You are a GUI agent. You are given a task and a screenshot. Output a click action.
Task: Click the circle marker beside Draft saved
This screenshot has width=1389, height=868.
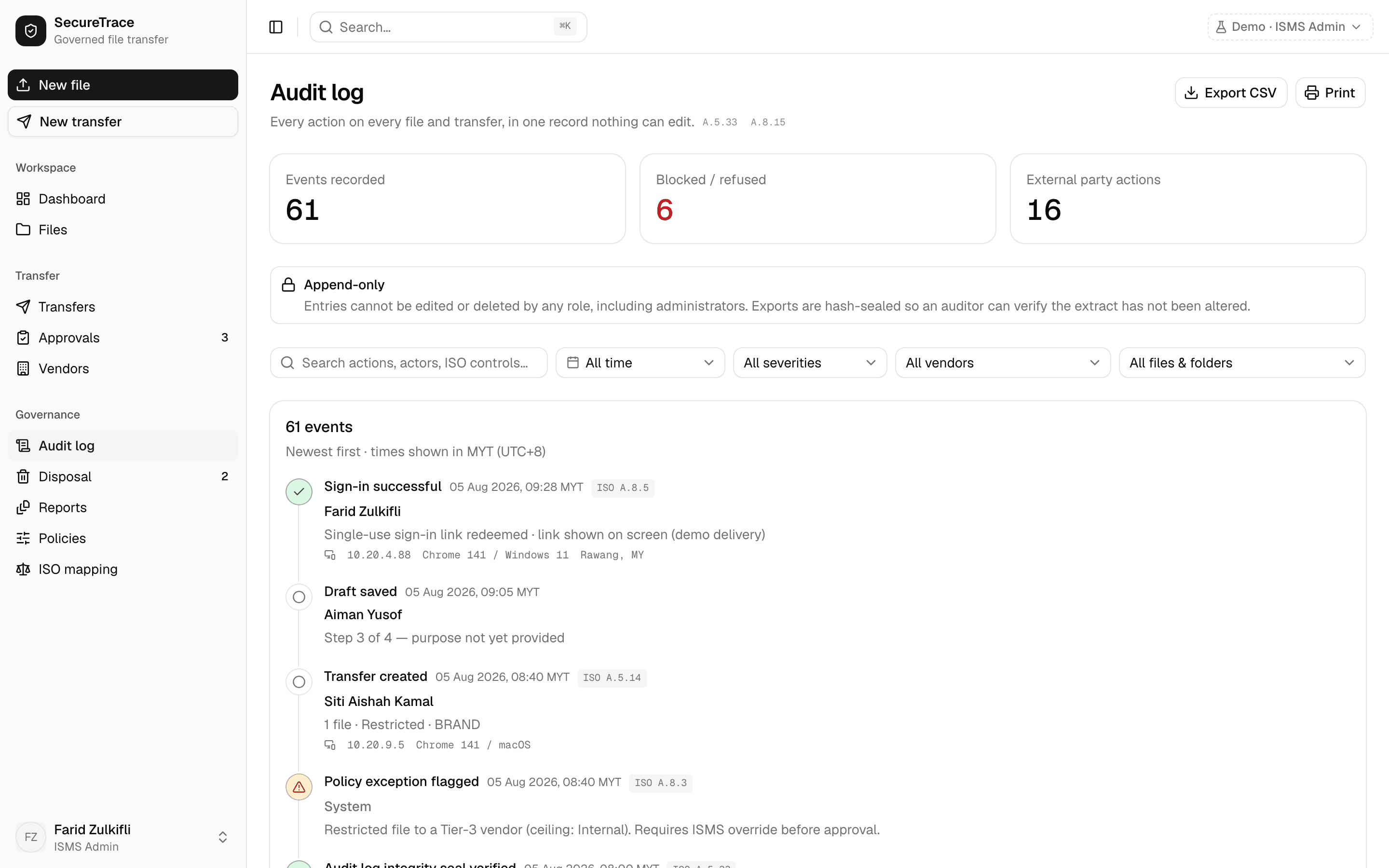[x=299, y=597]
